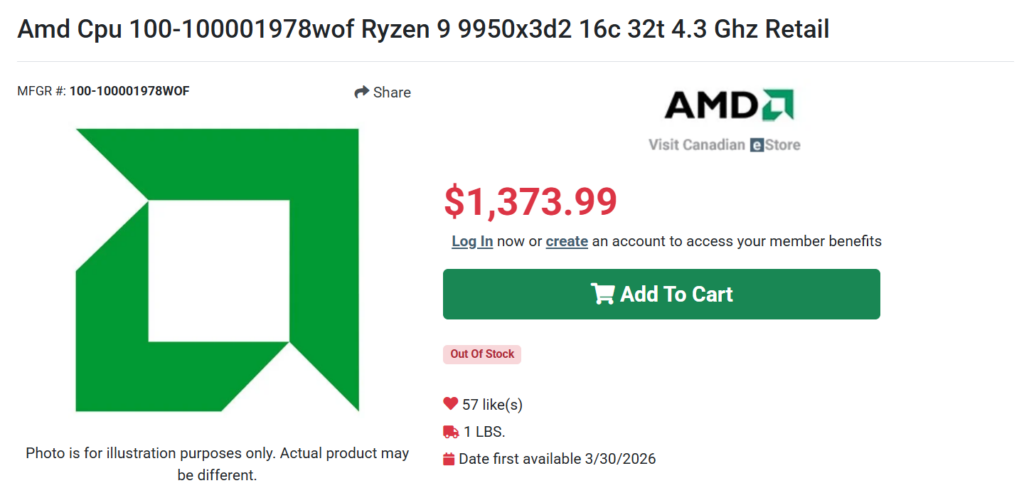Click the red shipping truck icon

tap(450, 432)
